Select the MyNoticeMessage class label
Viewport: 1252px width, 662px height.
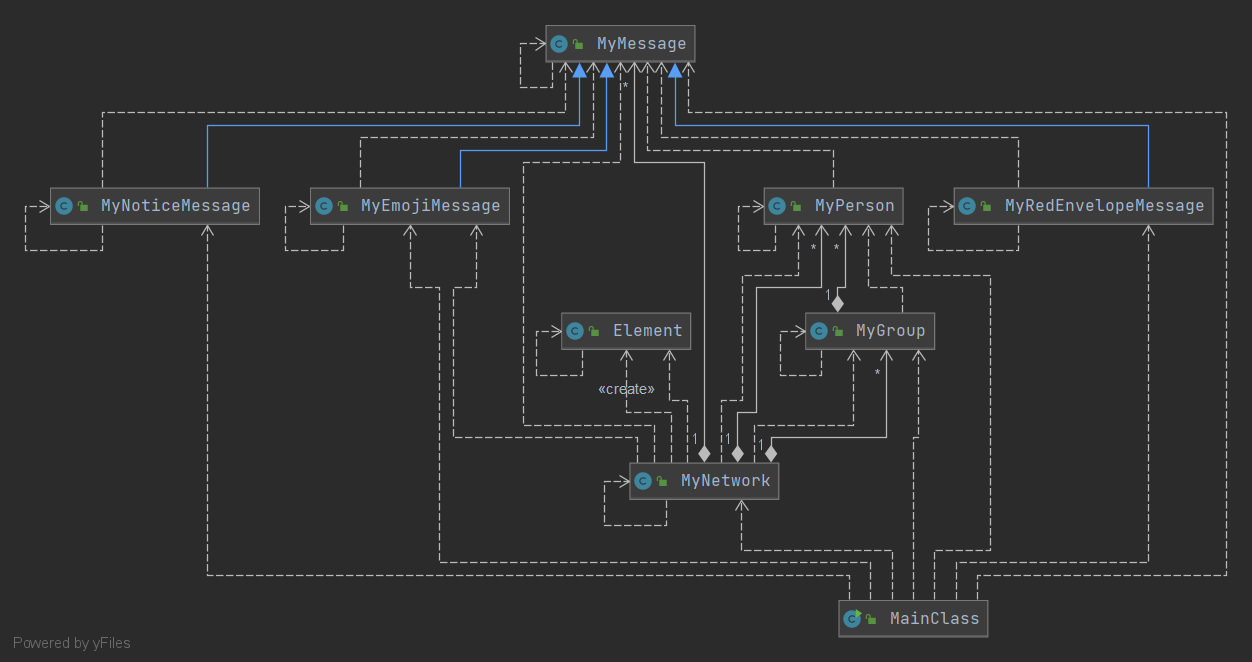pyautogui.click(x=176, y=206)
